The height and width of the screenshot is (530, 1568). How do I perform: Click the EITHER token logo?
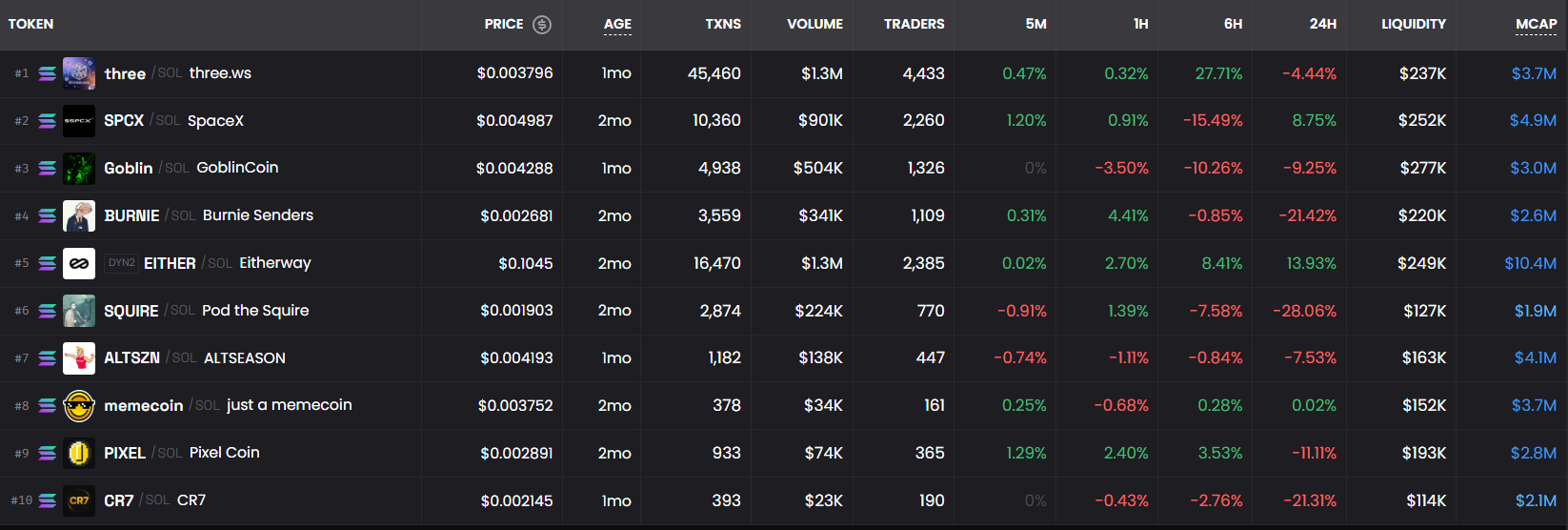pos(79,263)
